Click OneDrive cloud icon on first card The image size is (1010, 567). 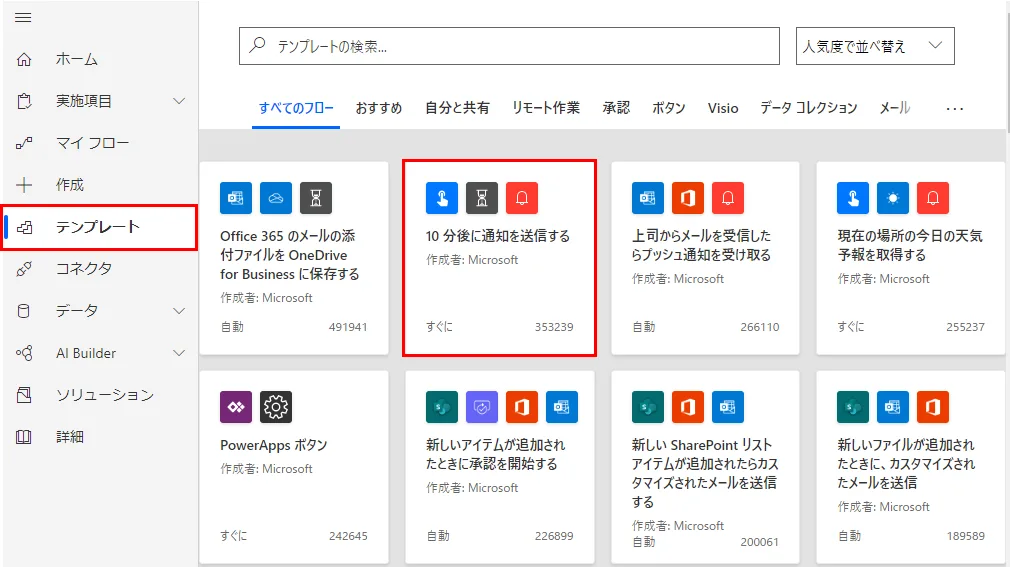(276, 198)
